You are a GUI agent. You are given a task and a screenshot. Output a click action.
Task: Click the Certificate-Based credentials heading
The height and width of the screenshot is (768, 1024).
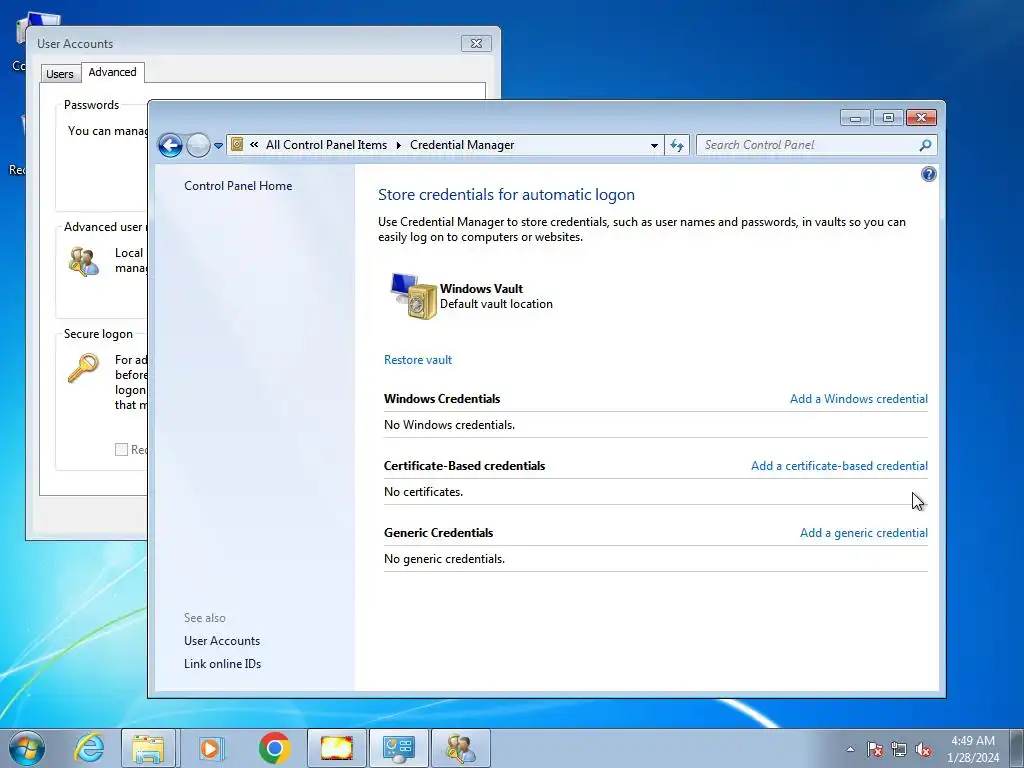[464, 466]
